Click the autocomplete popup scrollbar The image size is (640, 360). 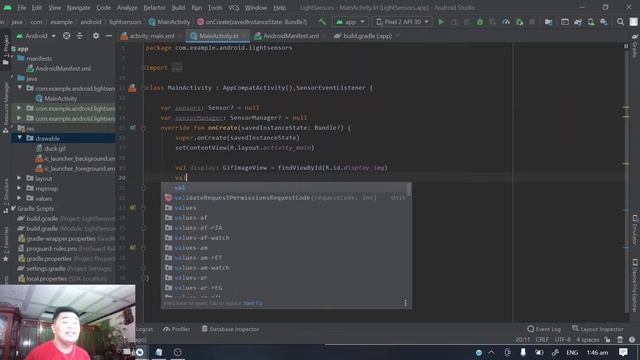(x=409, y=189)
